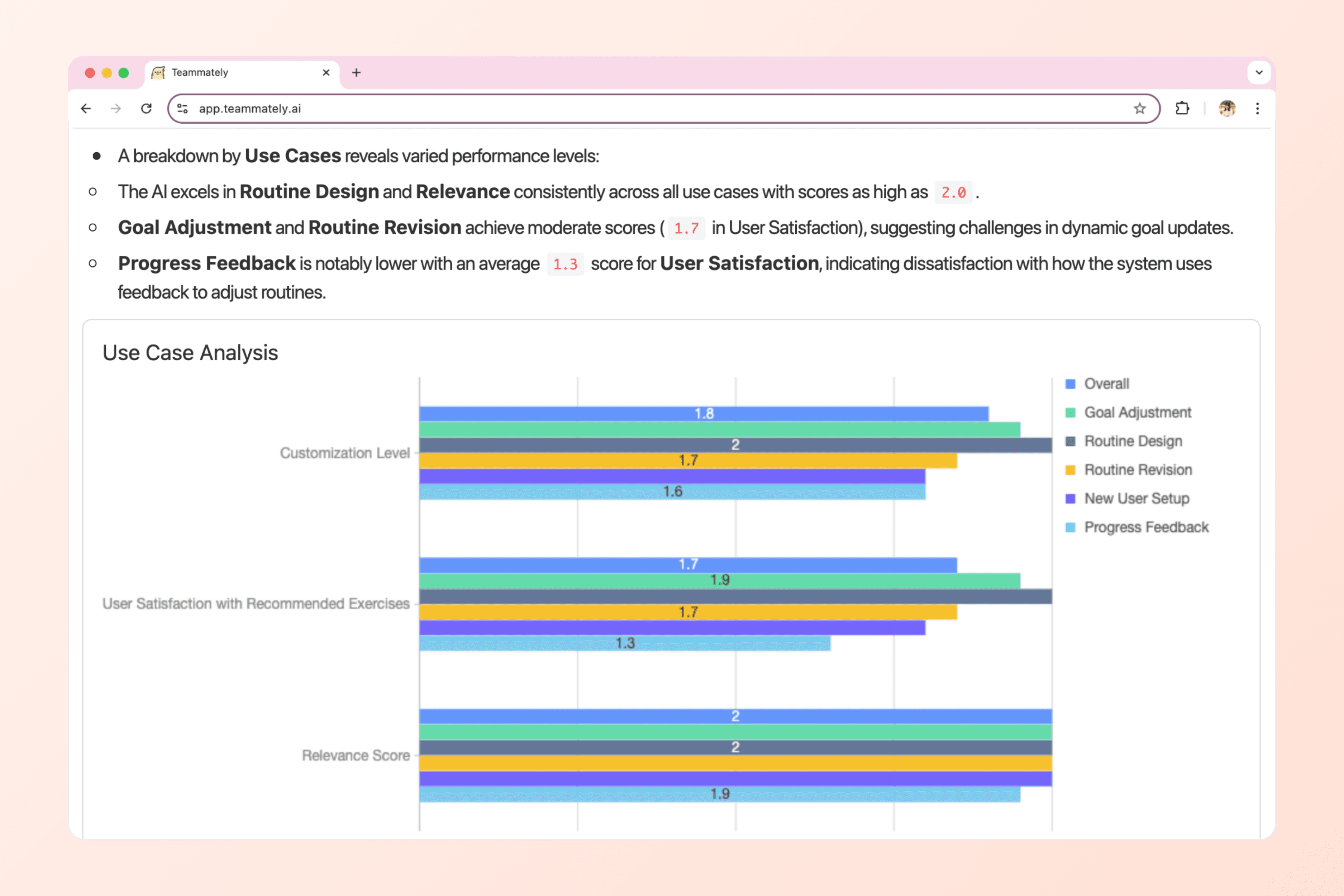The height and width of the screenshot is (896, 1344).
Task: Click the browser forward arrow
Action: pos(116,109)
